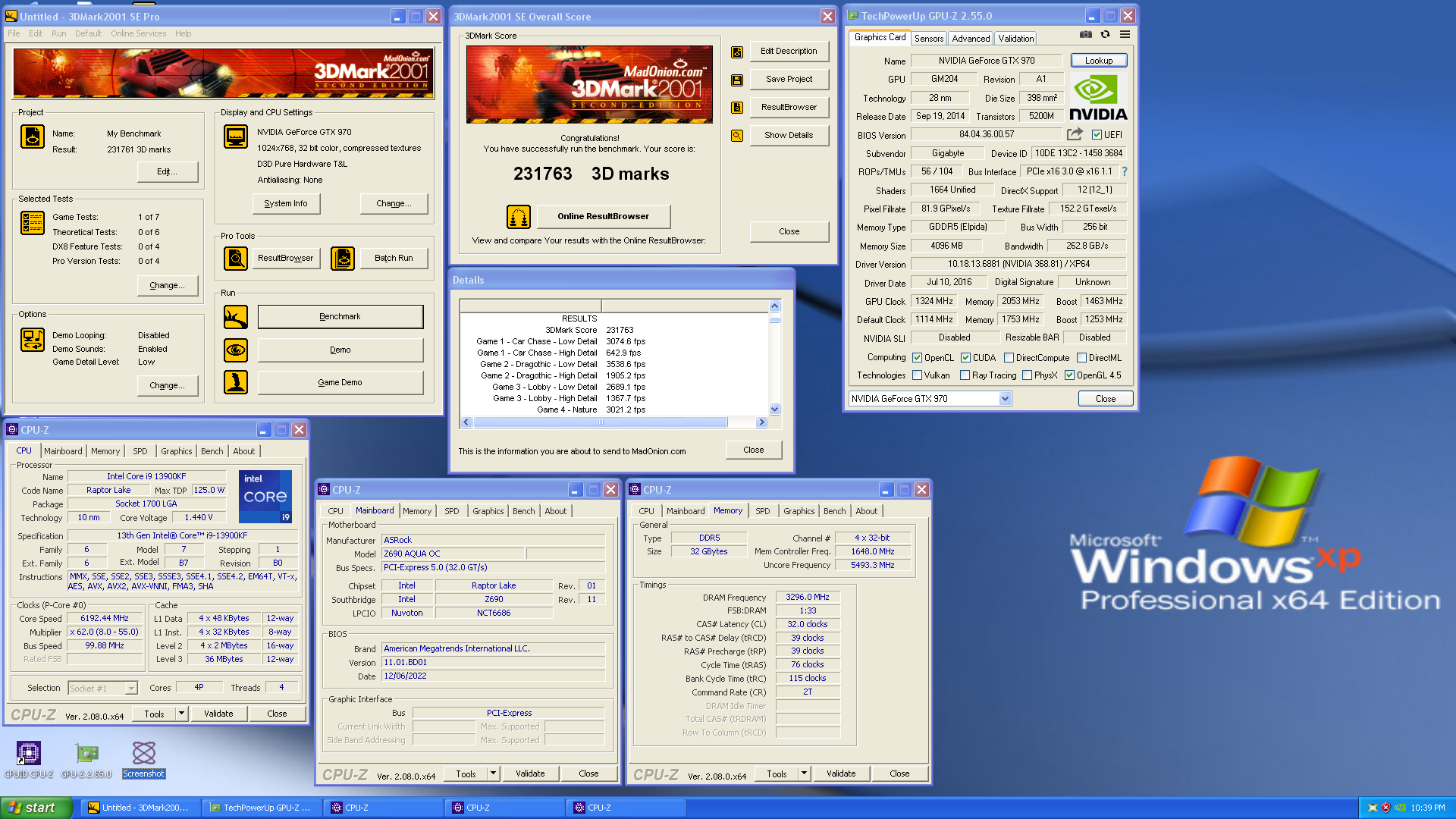
Task: Click the Game Demo joystick icon
Action: [236, 382]
